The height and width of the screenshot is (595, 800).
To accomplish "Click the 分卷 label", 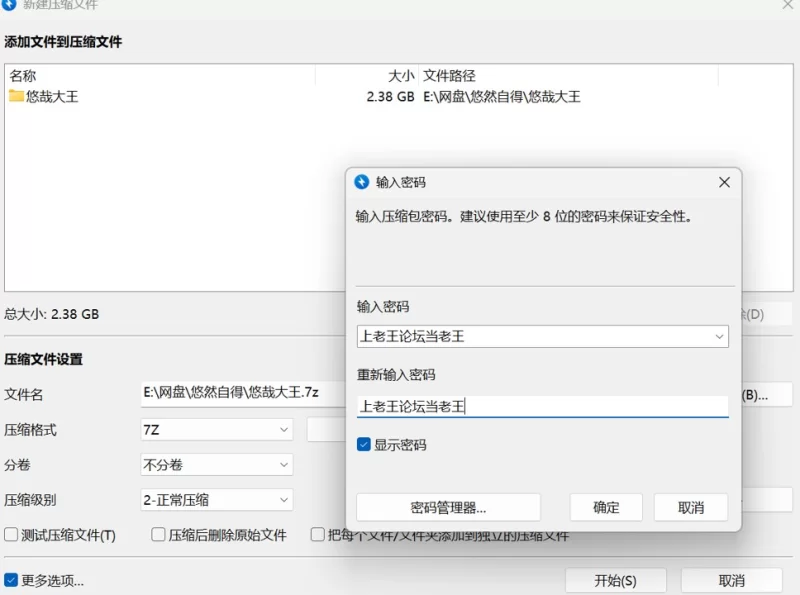I will [x=17, y=465].
